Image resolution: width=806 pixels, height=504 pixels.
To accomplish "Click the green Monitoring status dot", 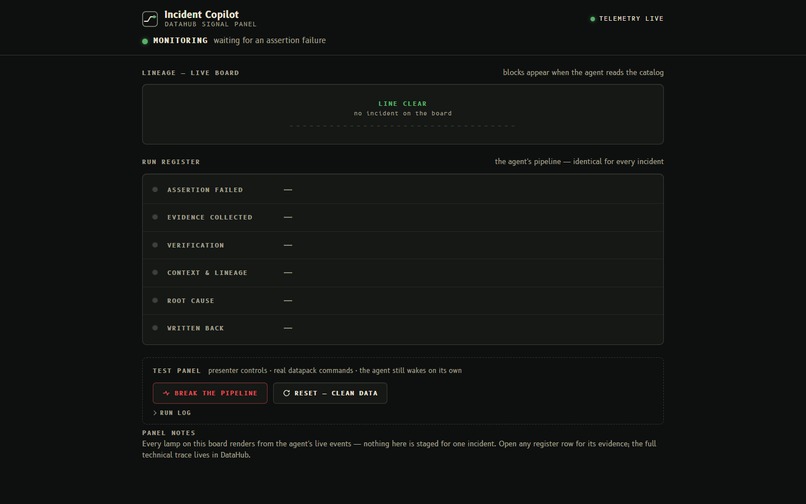I will tap(145, 41).
